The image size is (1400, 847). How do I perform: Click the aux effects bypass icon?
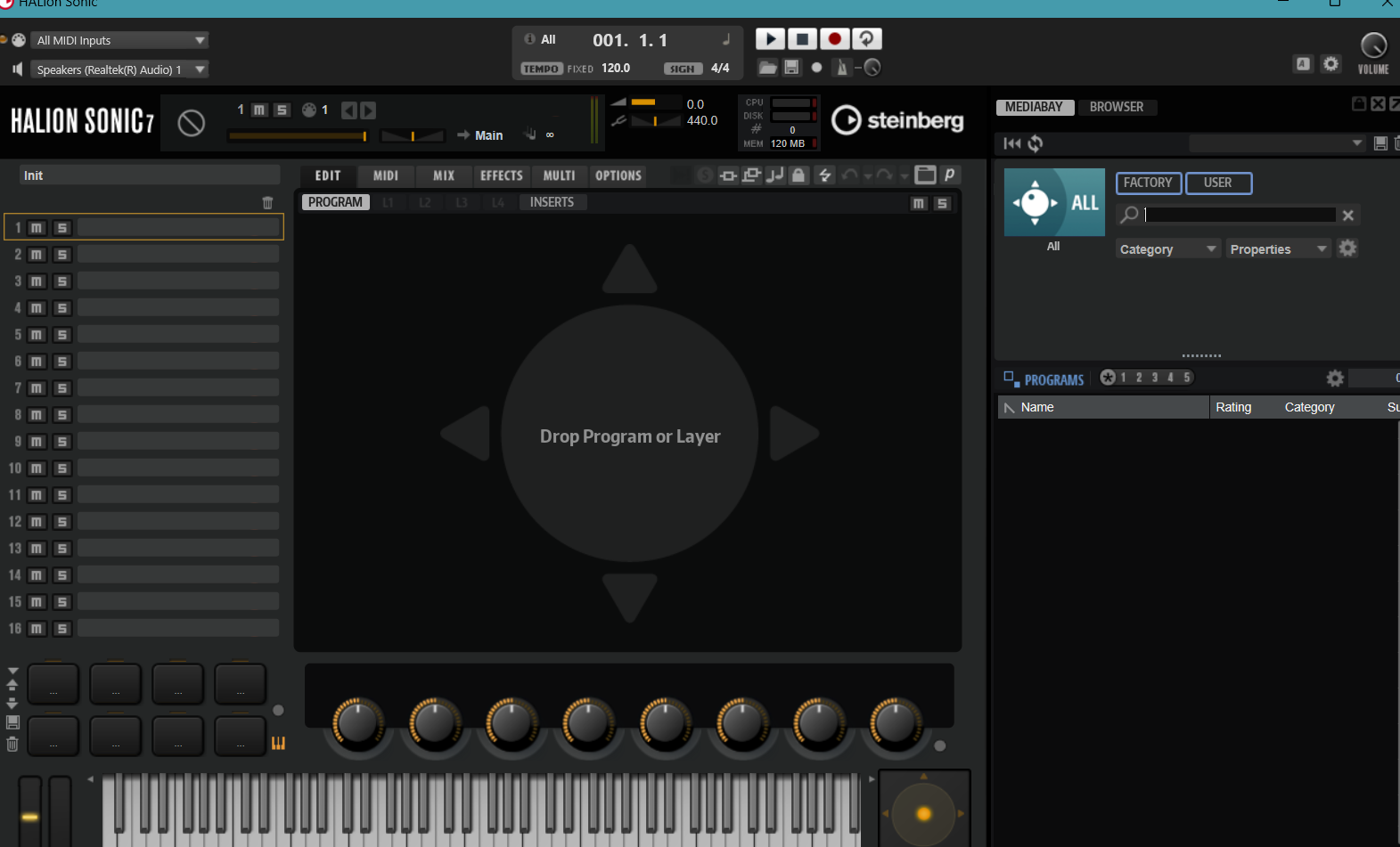[x=751, y=175]
